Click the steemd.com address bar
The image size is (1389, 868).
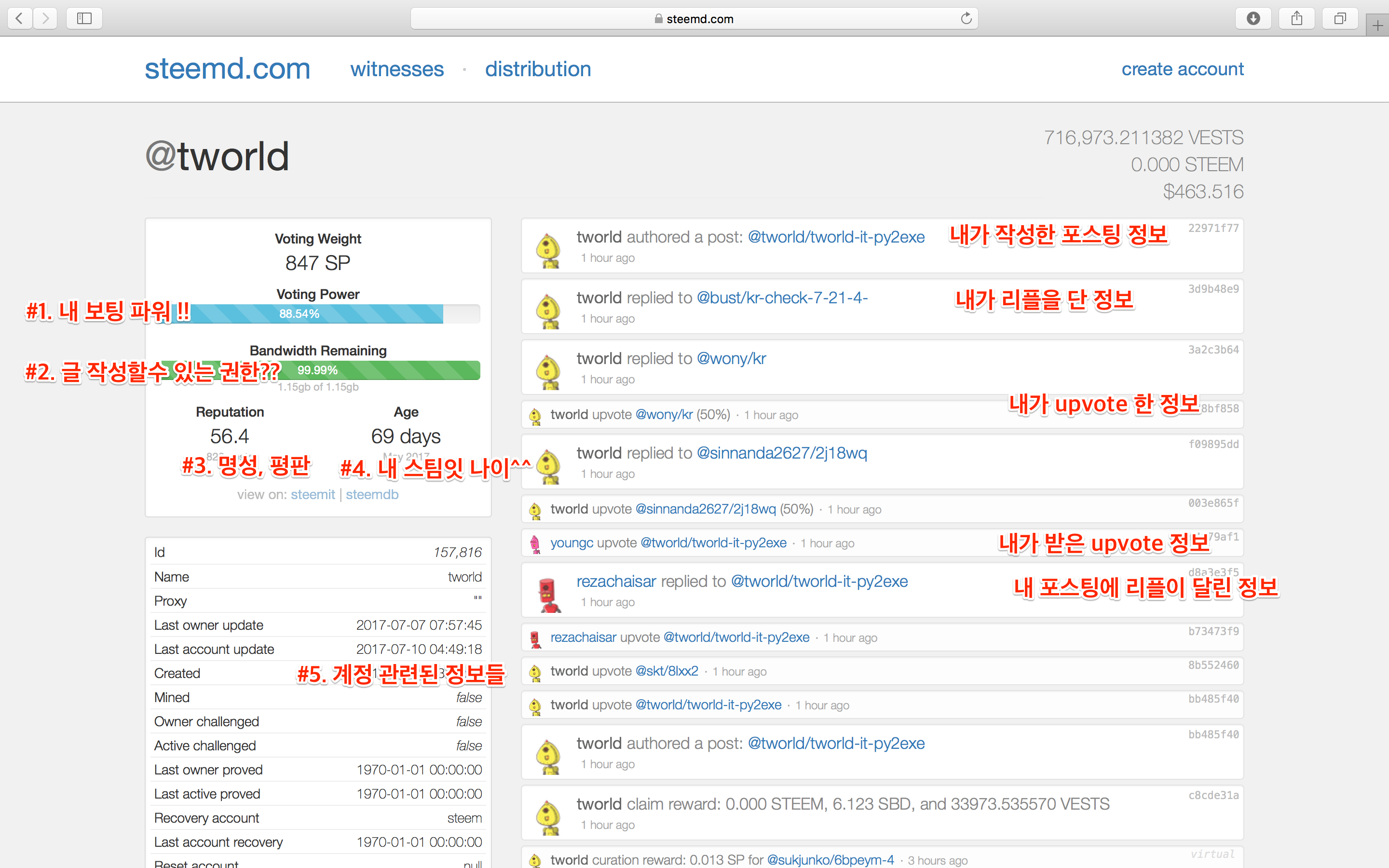point(694,18)
